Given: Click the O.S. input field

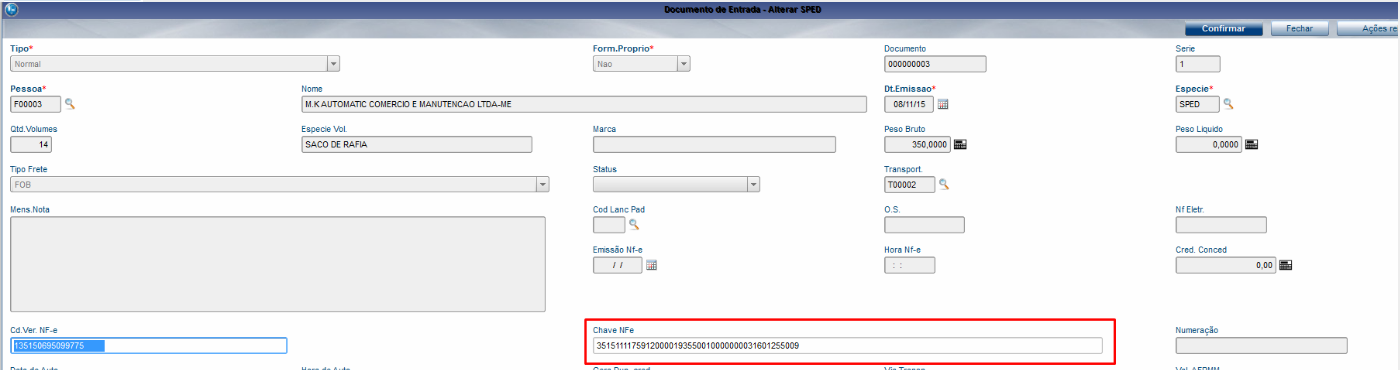Looking at the screenshot, I should pos(924,224).
